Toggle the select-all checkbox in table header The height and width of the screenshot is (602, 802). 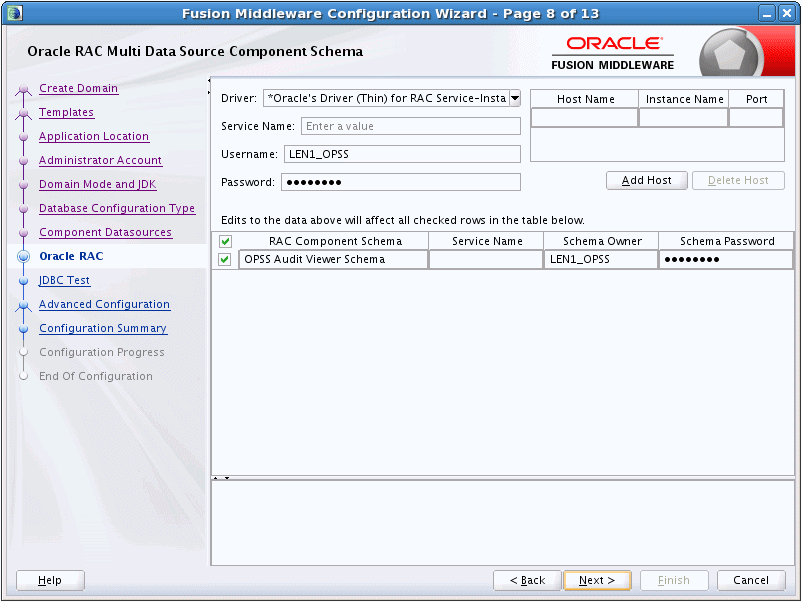click(x=225, y=241)
